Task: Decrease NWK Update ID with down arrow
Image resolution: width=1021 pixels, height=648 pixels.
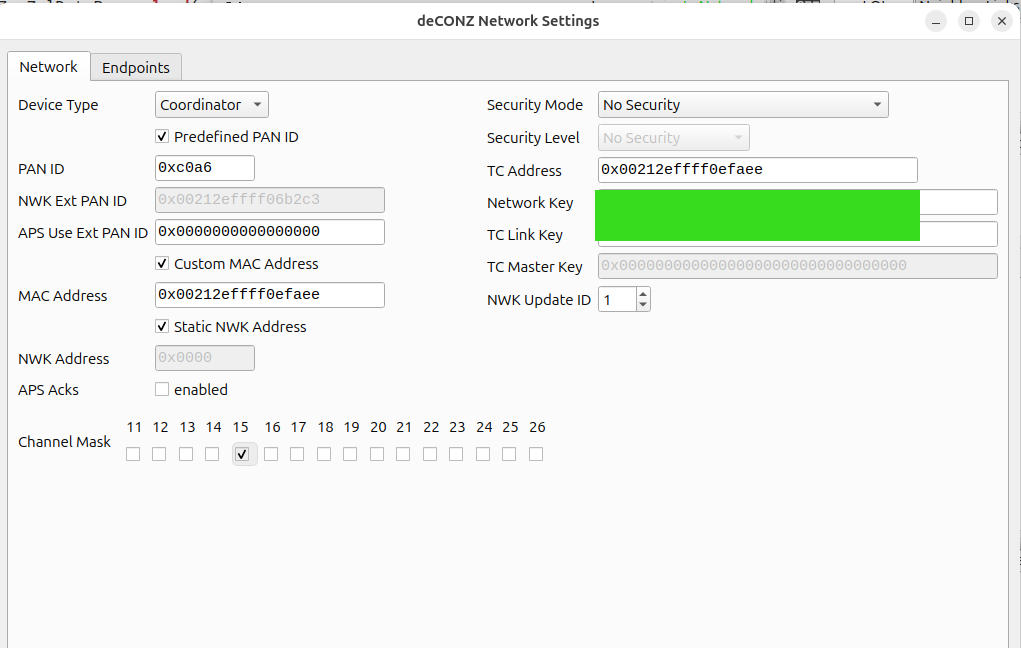Action: (643, 305)
